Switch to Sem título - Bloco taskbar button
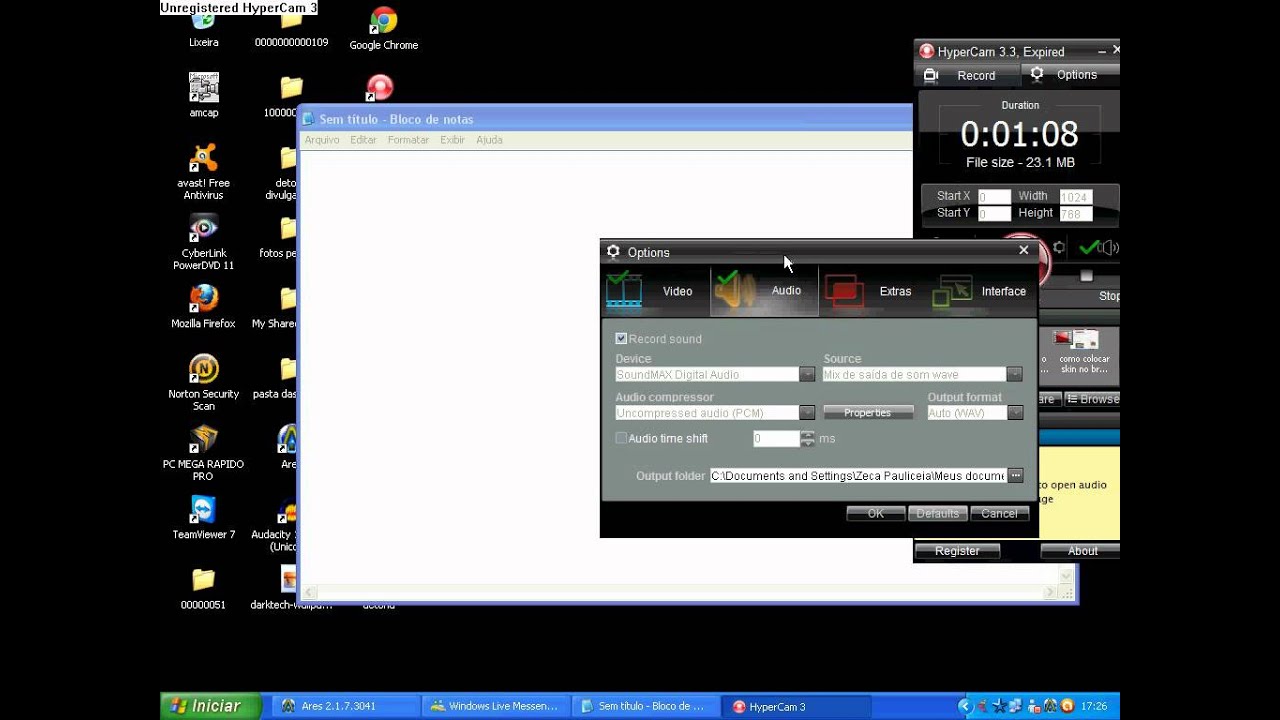 [647, 706]
